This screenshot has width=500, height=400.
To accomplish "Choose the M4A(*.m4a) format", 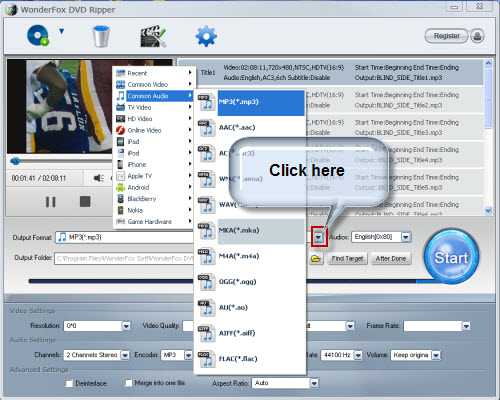I will 250,256.
